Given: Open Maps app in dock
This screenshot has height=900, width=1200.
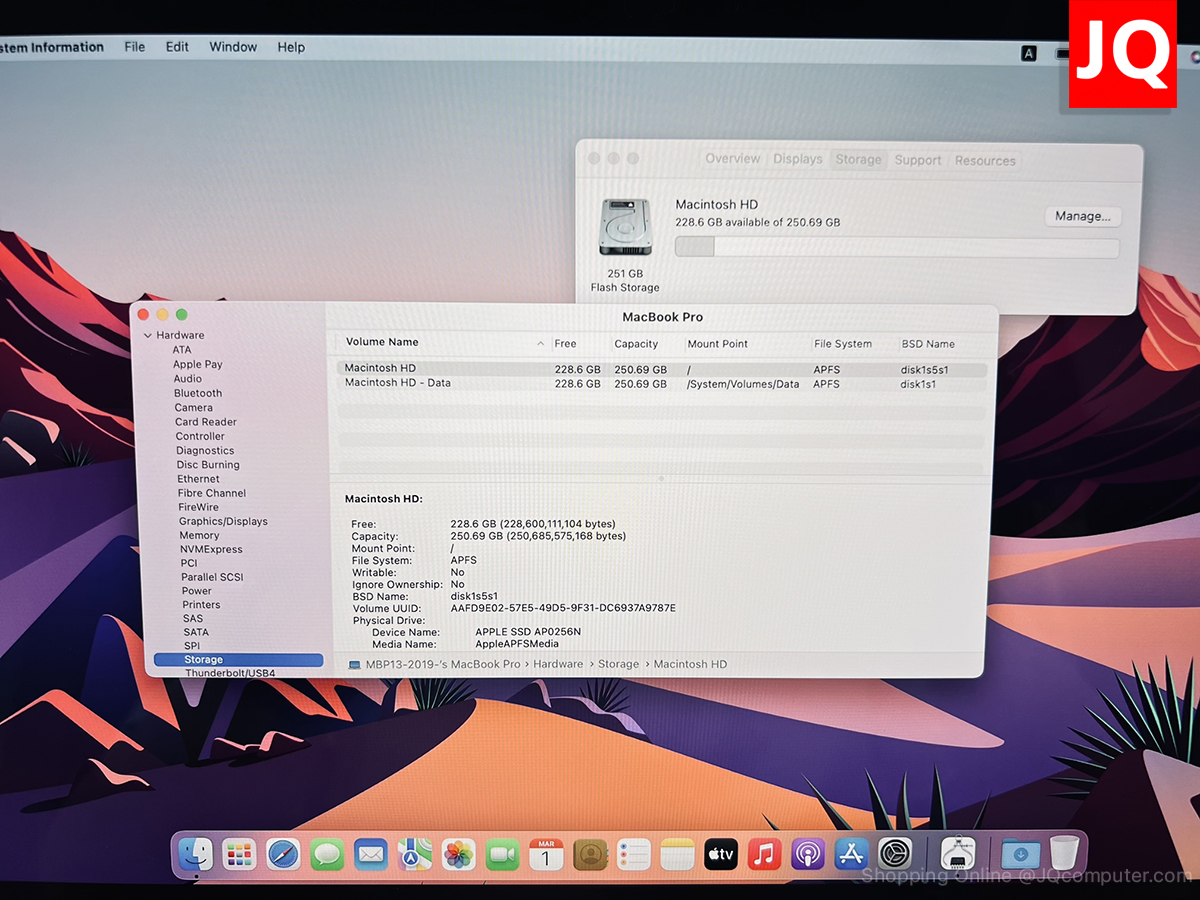Looking at the screenshot, I should tap(415, 854).
